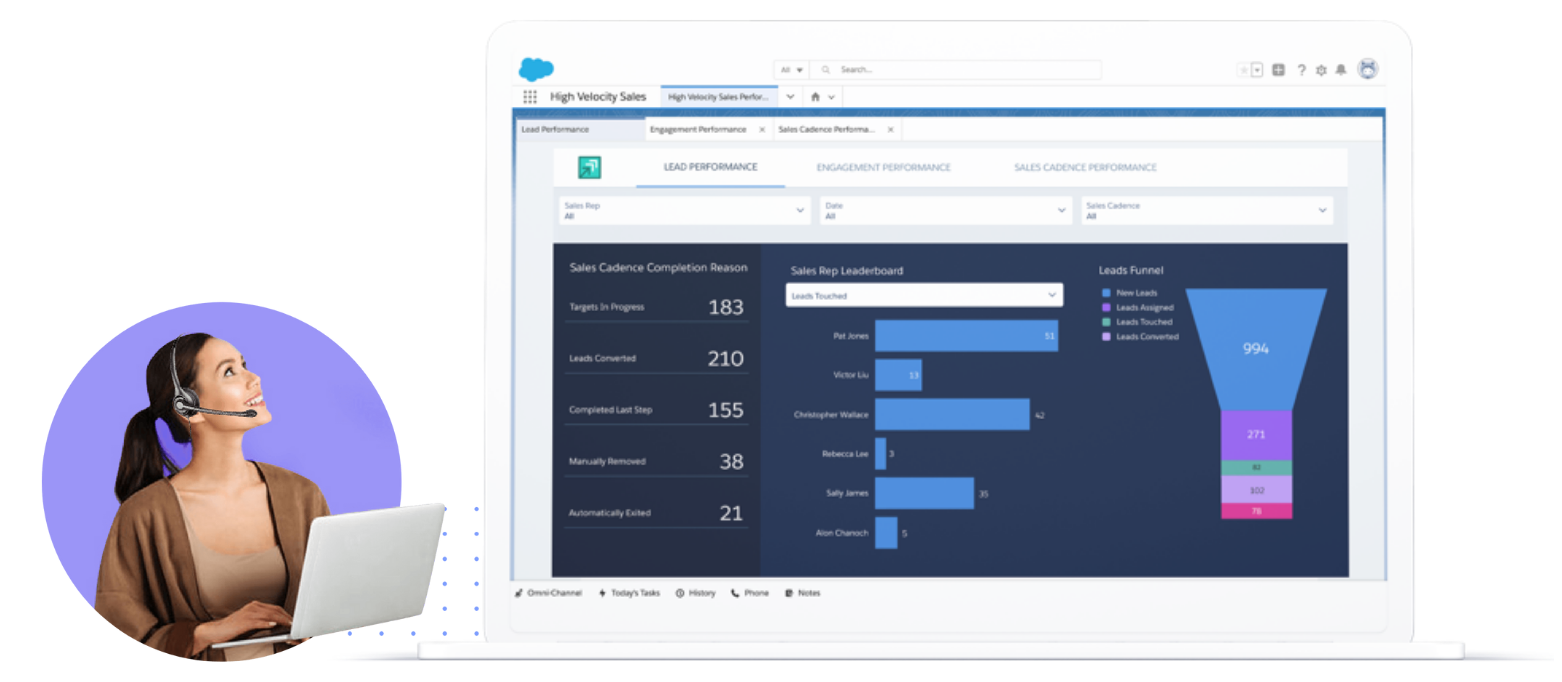Expand the chevron beside home icon
This screenshot has width=1562, height=682.
point(832,97)
